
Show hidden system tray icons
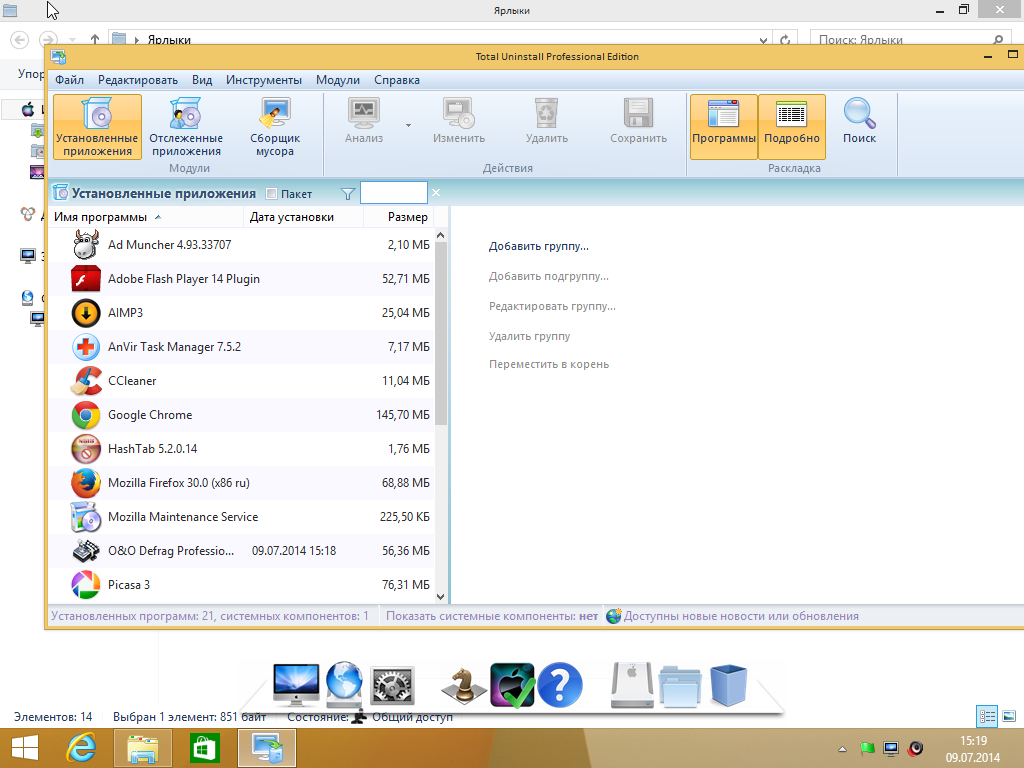(x=842, y=749)
